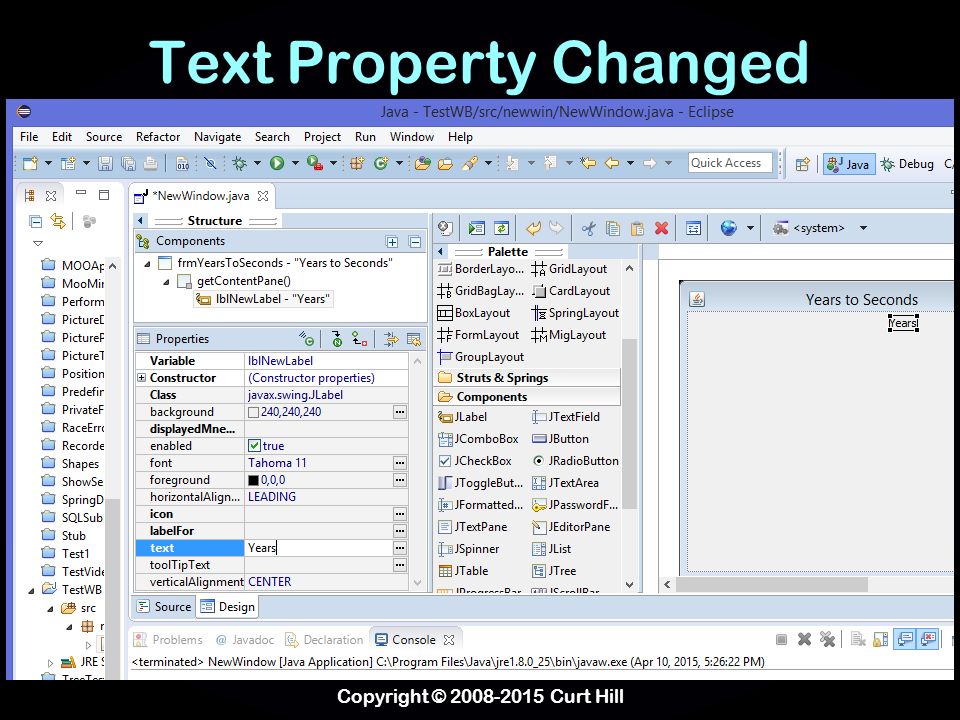This screenshot has width=960, height=720.
Task: Open the Refactor menu
Action: (x=158, y=137)
